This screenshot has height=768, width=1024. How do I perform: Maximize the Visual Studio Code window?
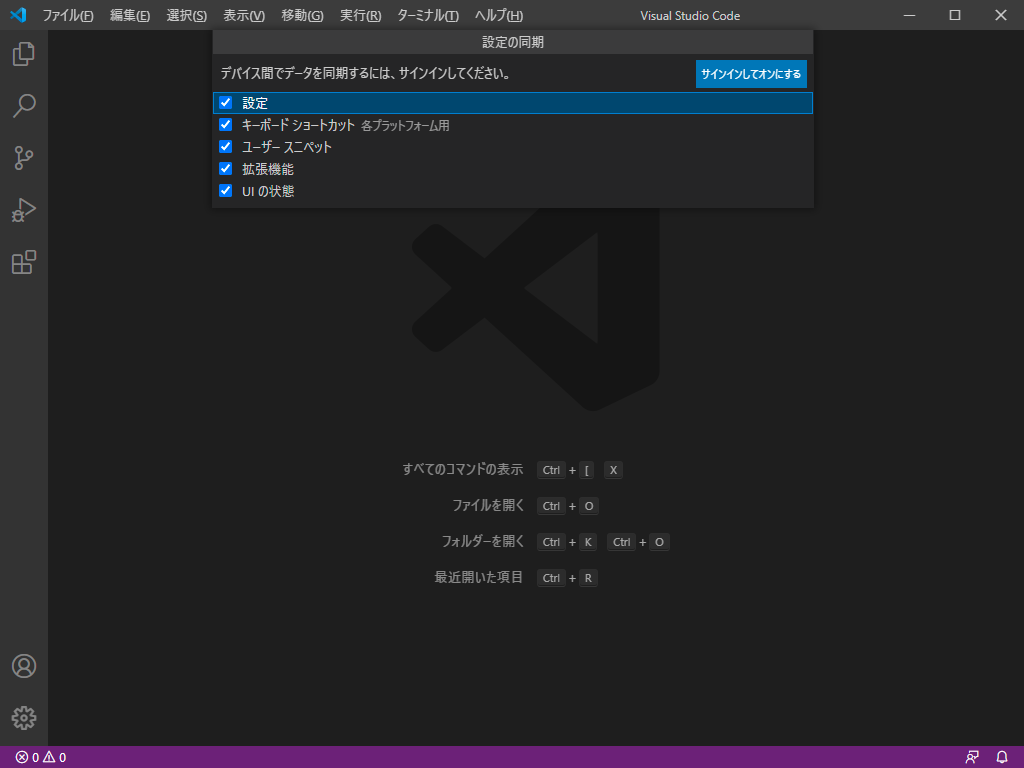(x=955, y=15)
